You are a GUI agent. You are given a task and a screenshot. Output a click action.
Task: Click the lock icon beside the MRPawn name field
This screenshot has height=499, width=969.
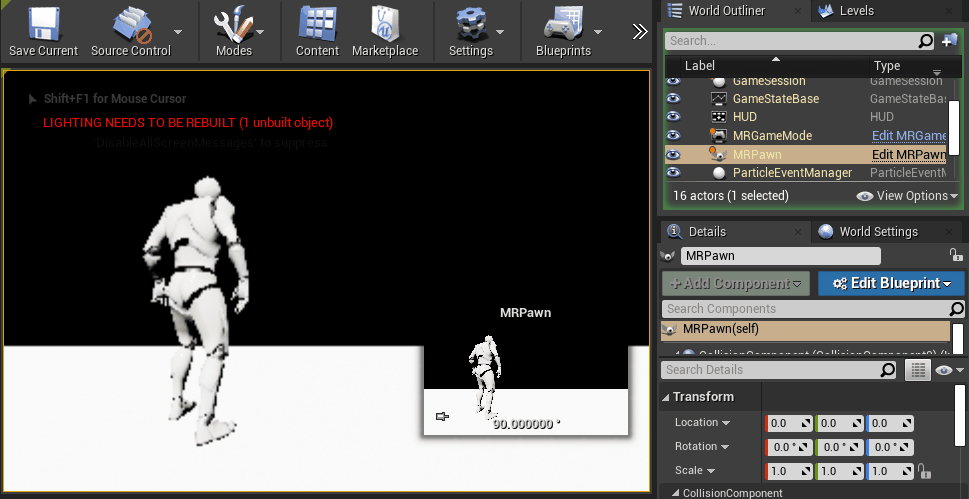955,255
